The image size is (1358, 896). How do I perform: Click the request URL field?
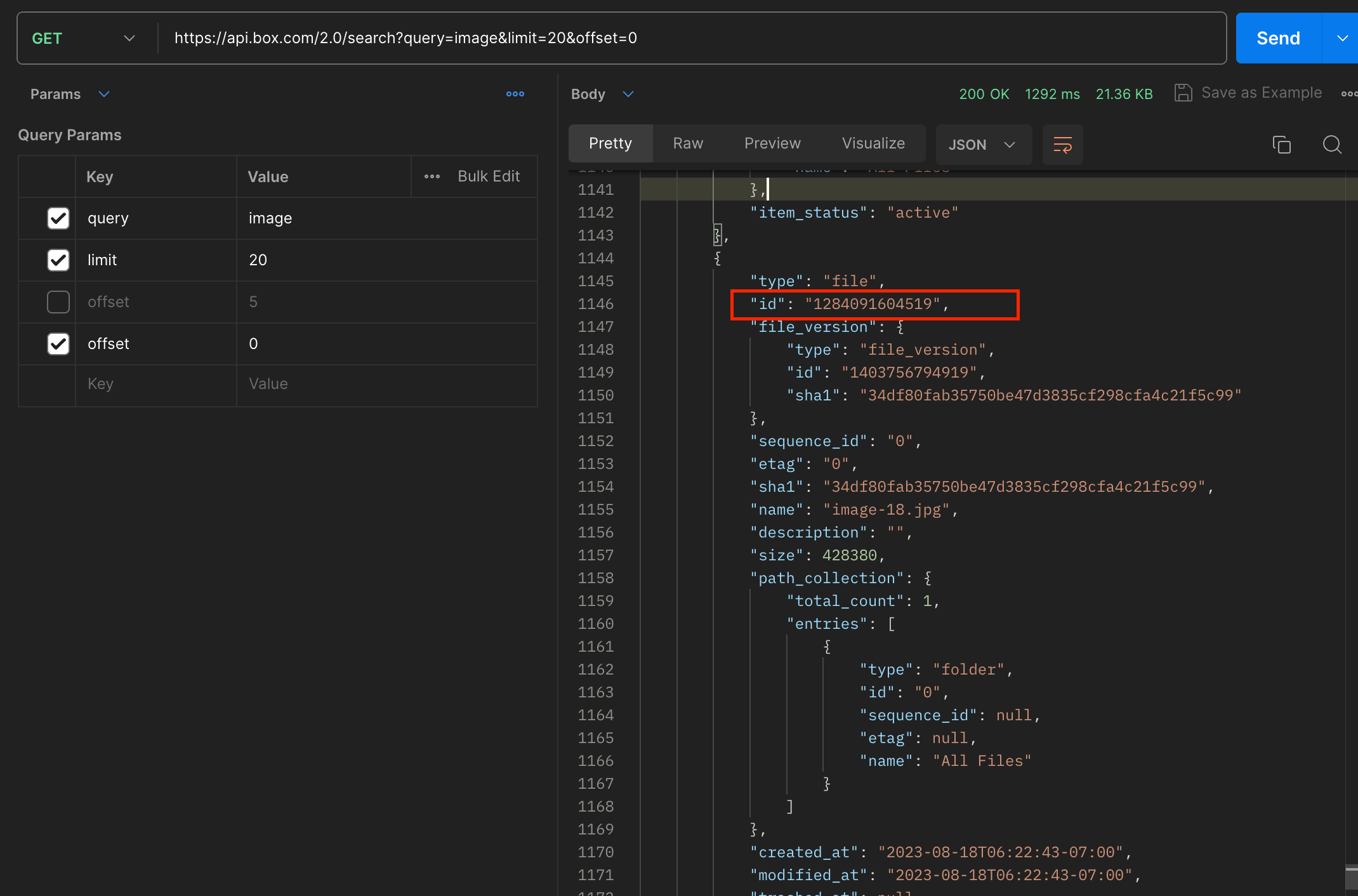pyautogui.click(x=692, y=38)
